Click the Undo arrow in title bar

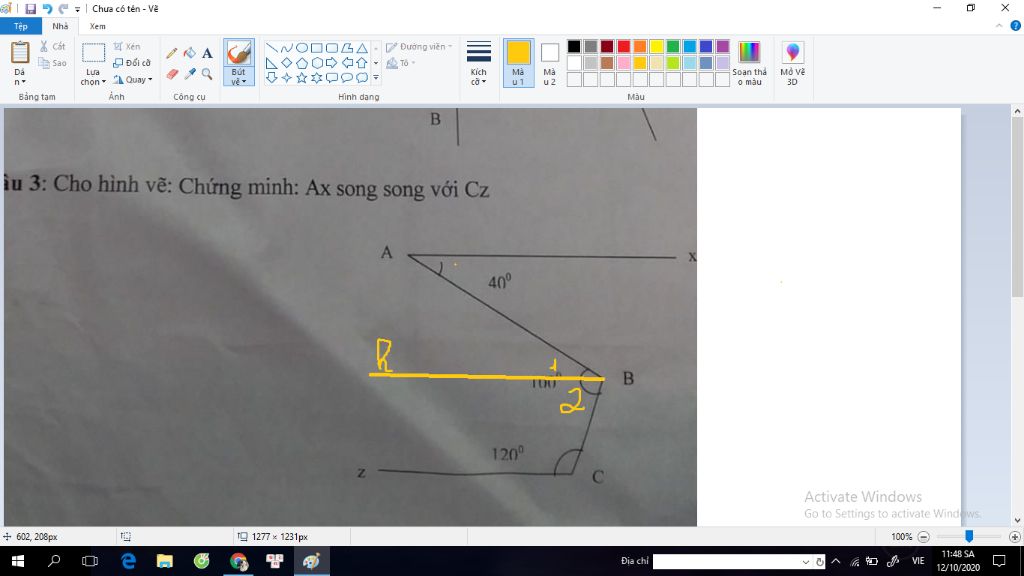click(x=47, y=8)
